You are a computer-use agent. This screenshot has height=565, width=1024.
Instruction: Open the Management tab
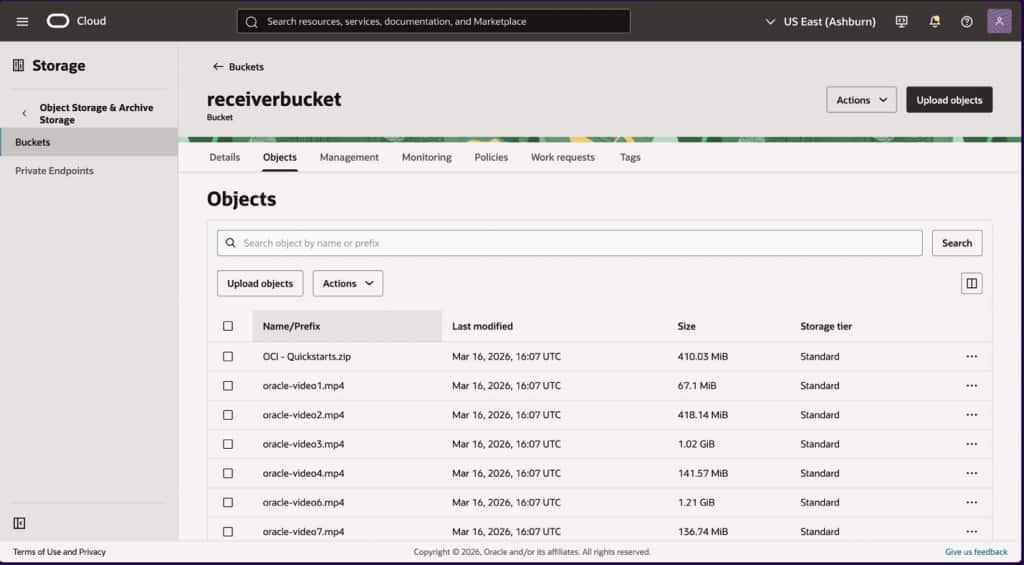click(349, 157)
